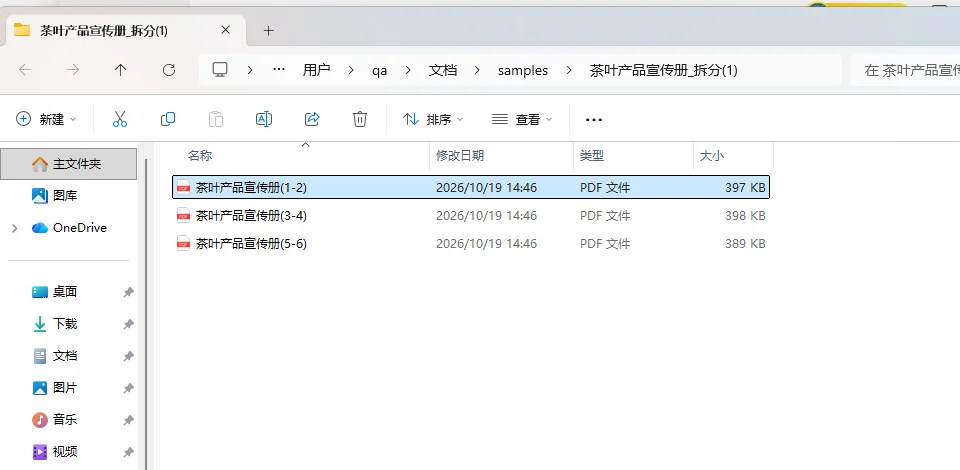This screenshot has width=960, height=470.
Task: Select file name 茶叶产品宣传册(1-2)
Action: click(251, 188)
